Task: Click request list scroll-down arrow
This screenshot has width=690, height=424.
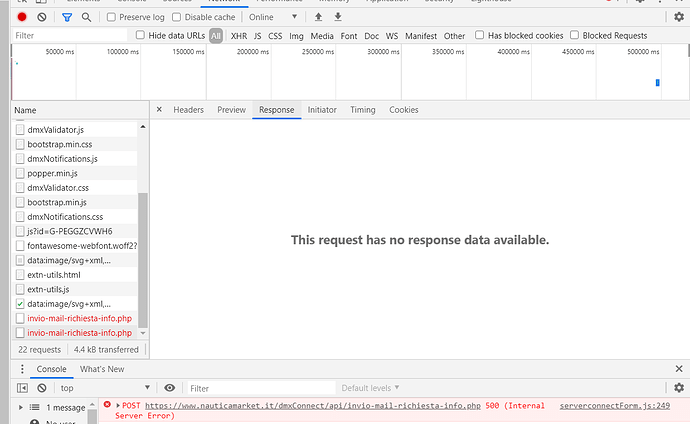Action: click(143, 333)
